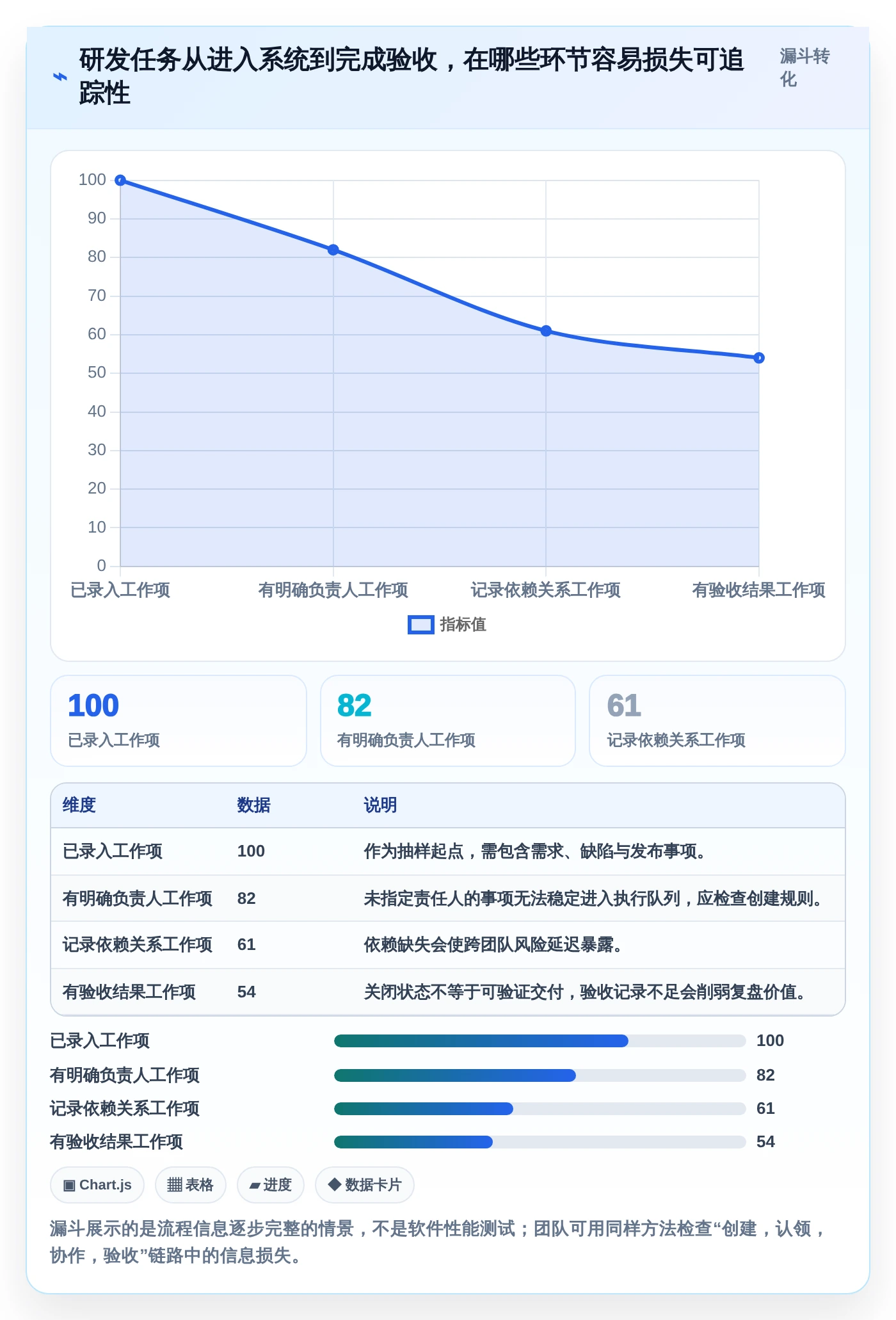Click the 漏斗转化 label in header
Viewport: 896px width, 1320px height.
click(804, 67)
